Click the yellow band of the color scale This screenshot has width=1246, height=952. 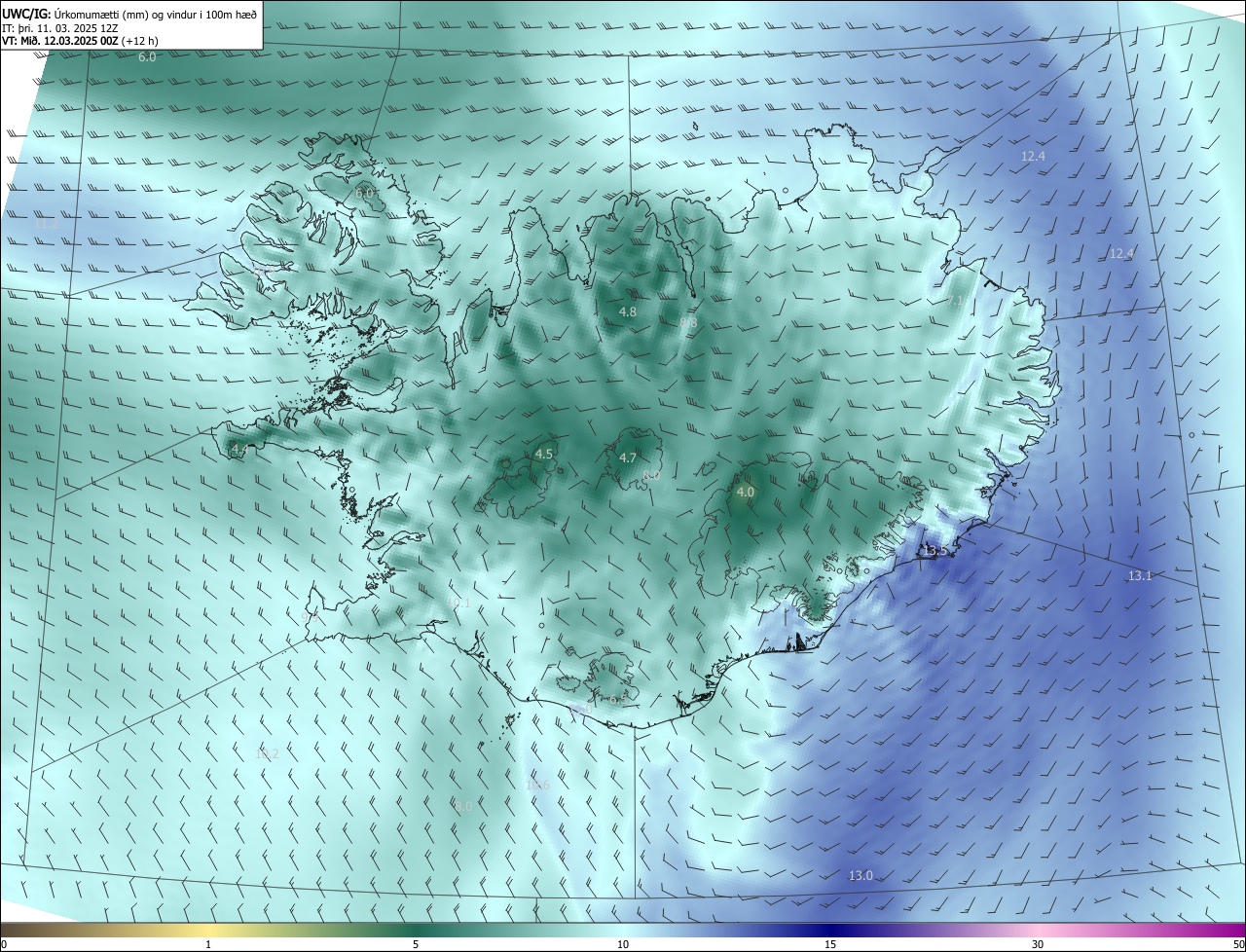point(208,930)
